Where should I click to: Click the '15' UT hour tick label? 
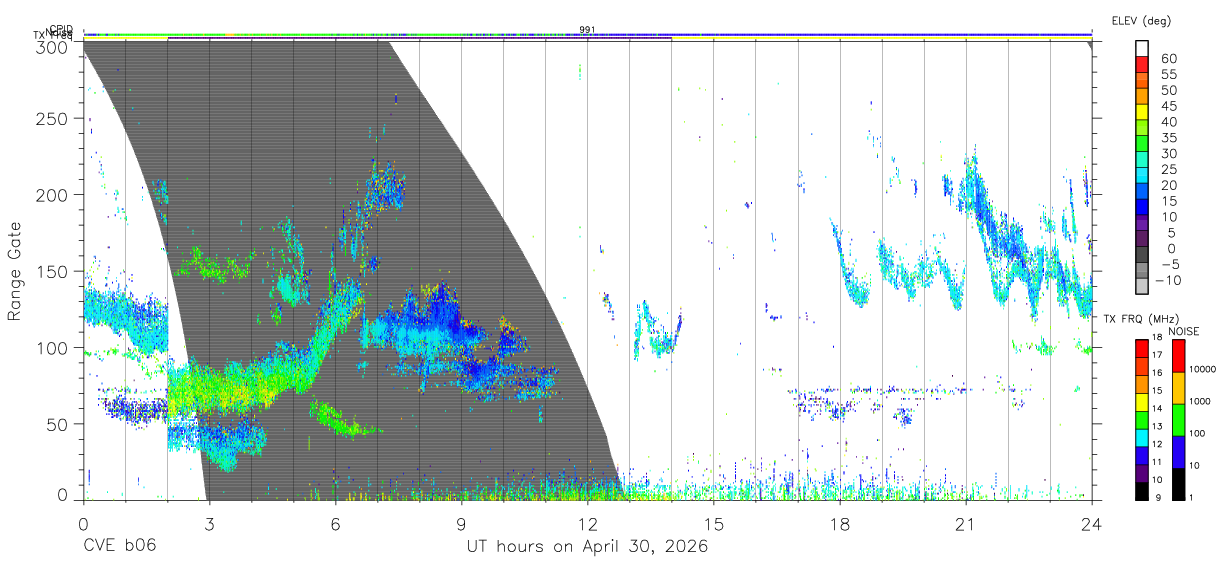(x=713, y=523)
